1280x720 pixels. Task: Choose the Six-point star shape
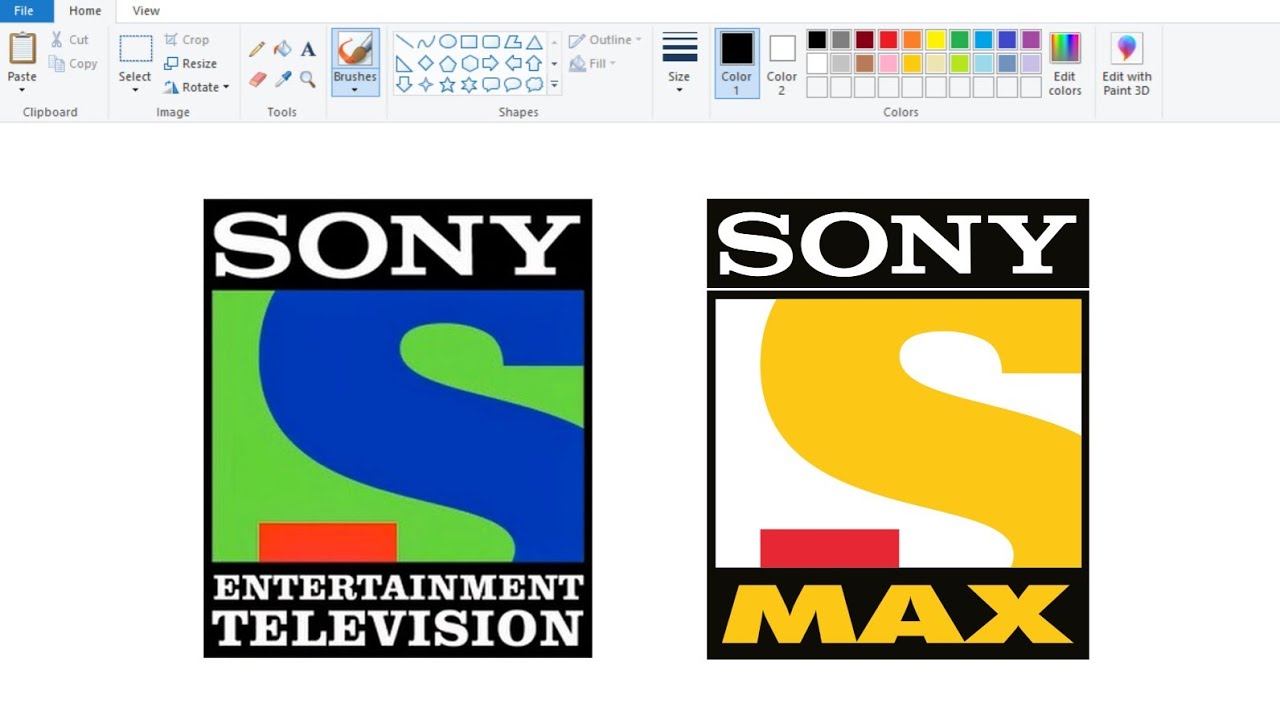469,85
